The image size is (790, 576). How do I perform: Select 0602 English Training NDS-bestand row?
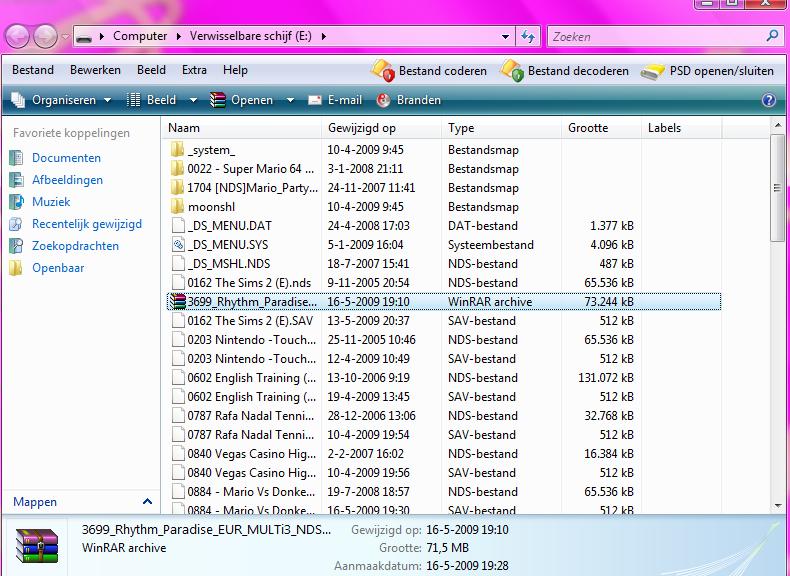click(443, 377)
